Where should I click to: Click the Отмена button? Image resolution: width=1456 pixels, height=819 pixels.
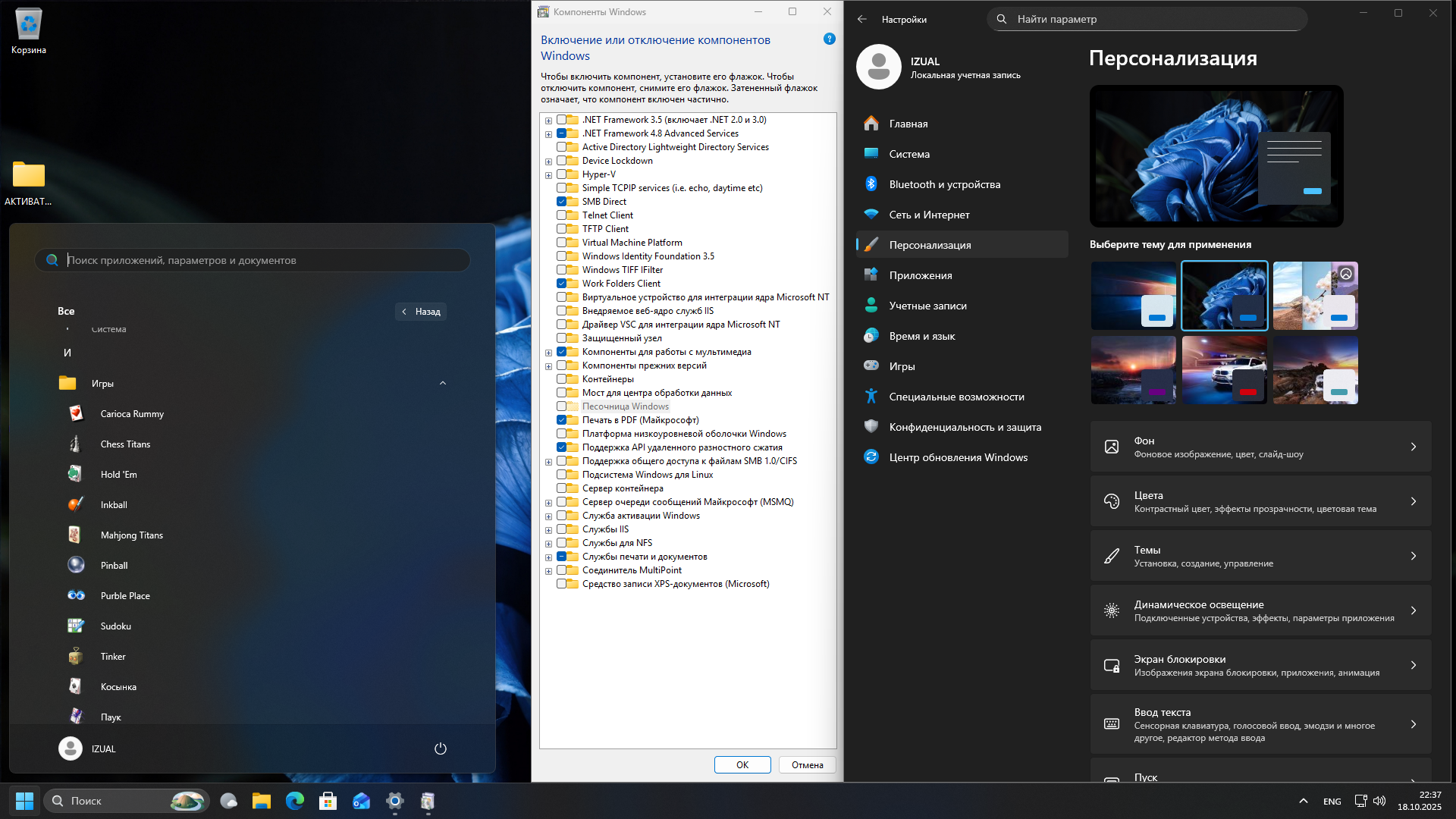tap(807, 765)
